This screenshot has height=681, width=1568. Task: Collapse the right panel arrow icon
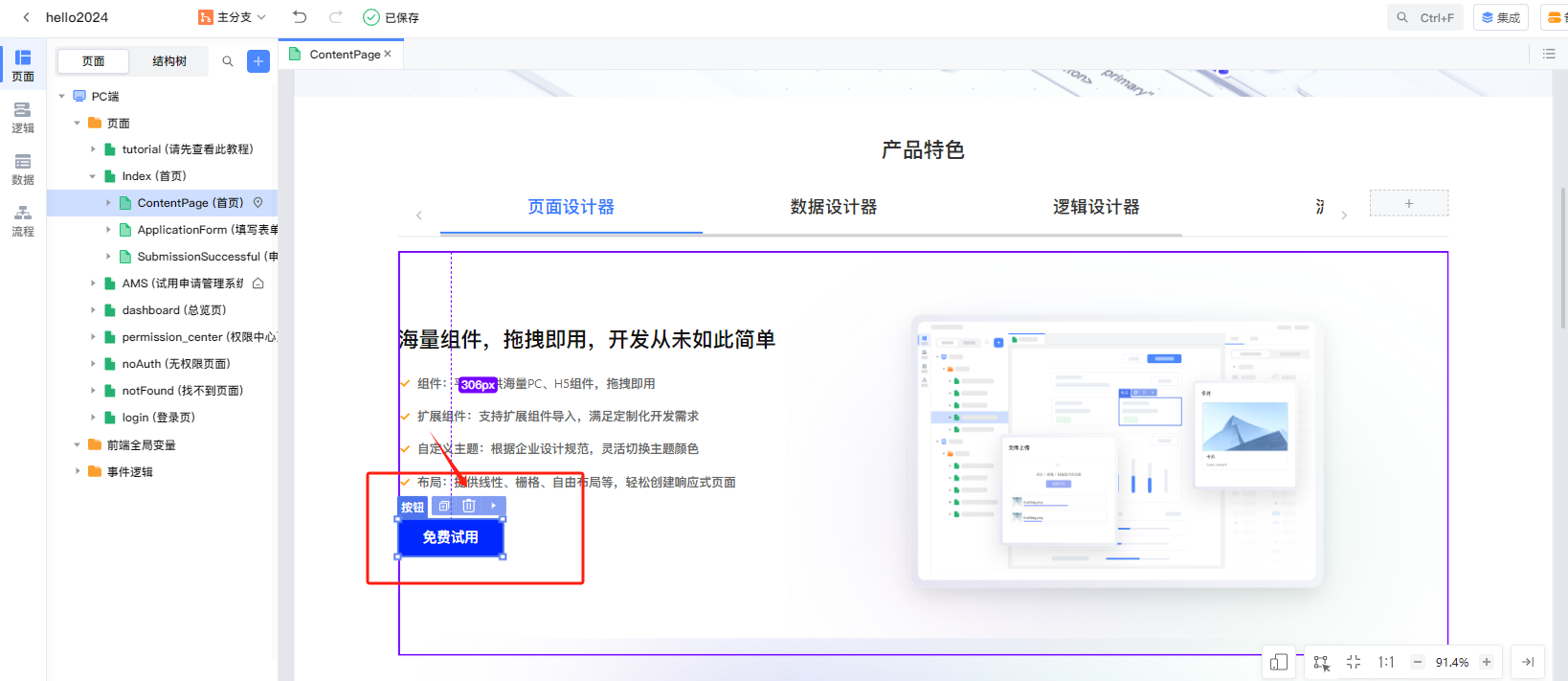point(1528,662)
